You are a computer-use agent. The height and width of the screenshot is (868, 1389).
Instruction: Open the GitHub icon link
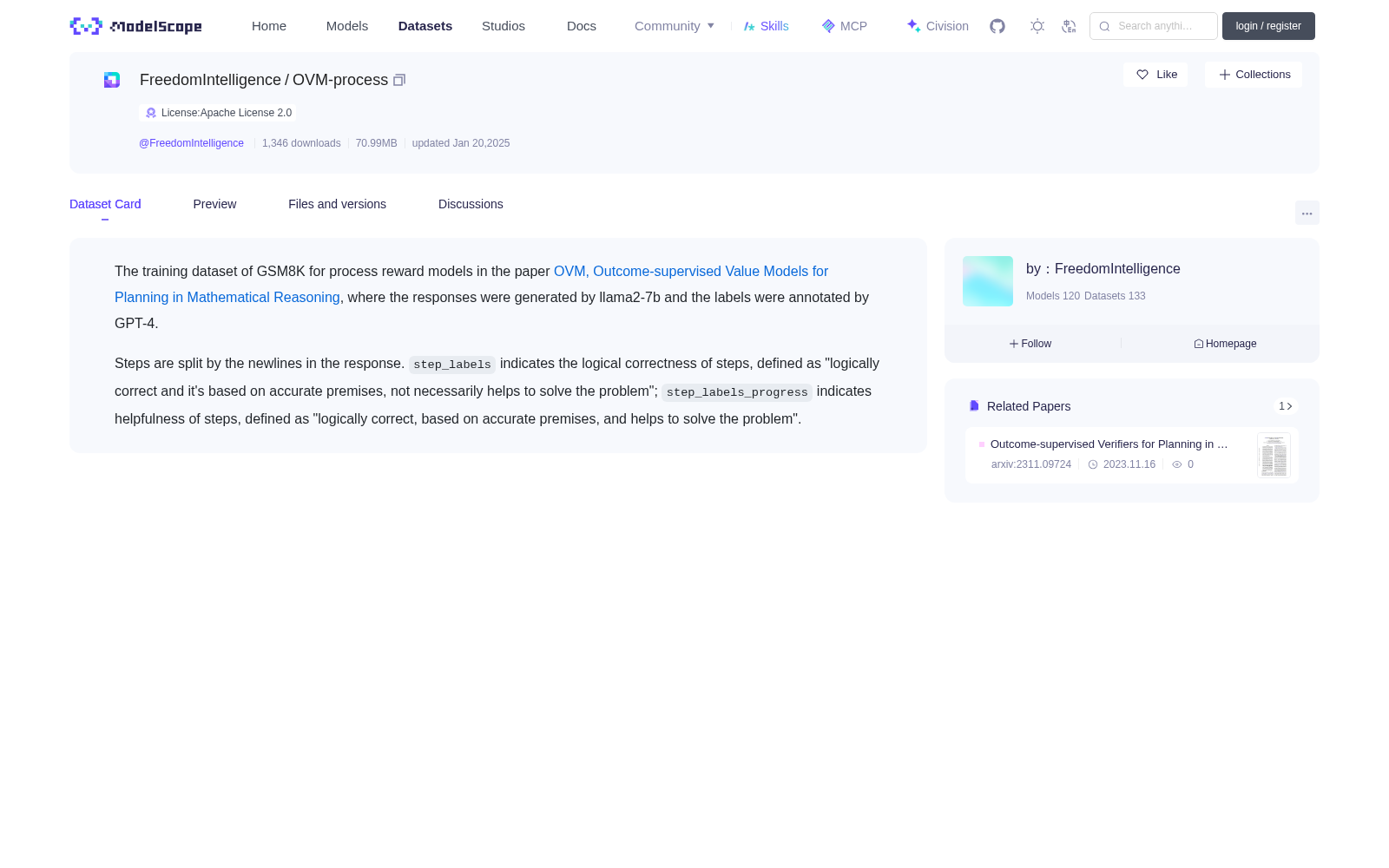pos(997,26)
